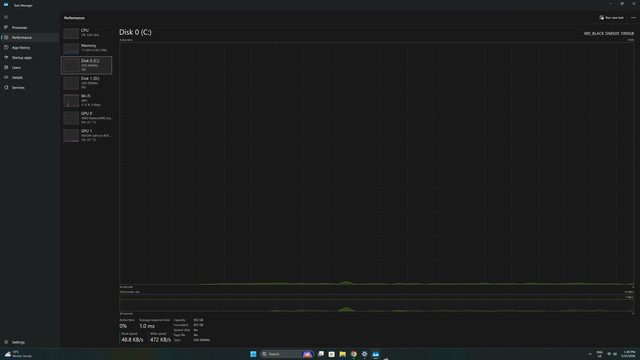Open App history page
The height and width of the screenshot is (360, 640).
coord(30,47)
